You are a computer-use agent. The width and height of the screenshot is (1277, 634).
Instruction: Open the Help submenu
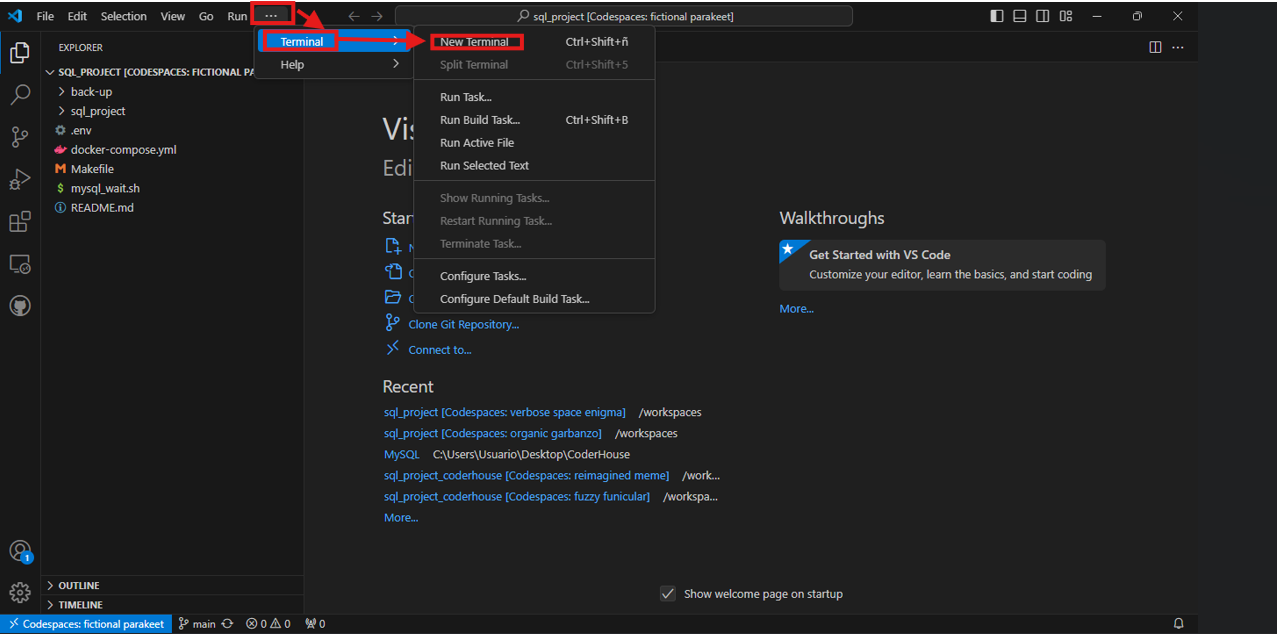[333, 65]
